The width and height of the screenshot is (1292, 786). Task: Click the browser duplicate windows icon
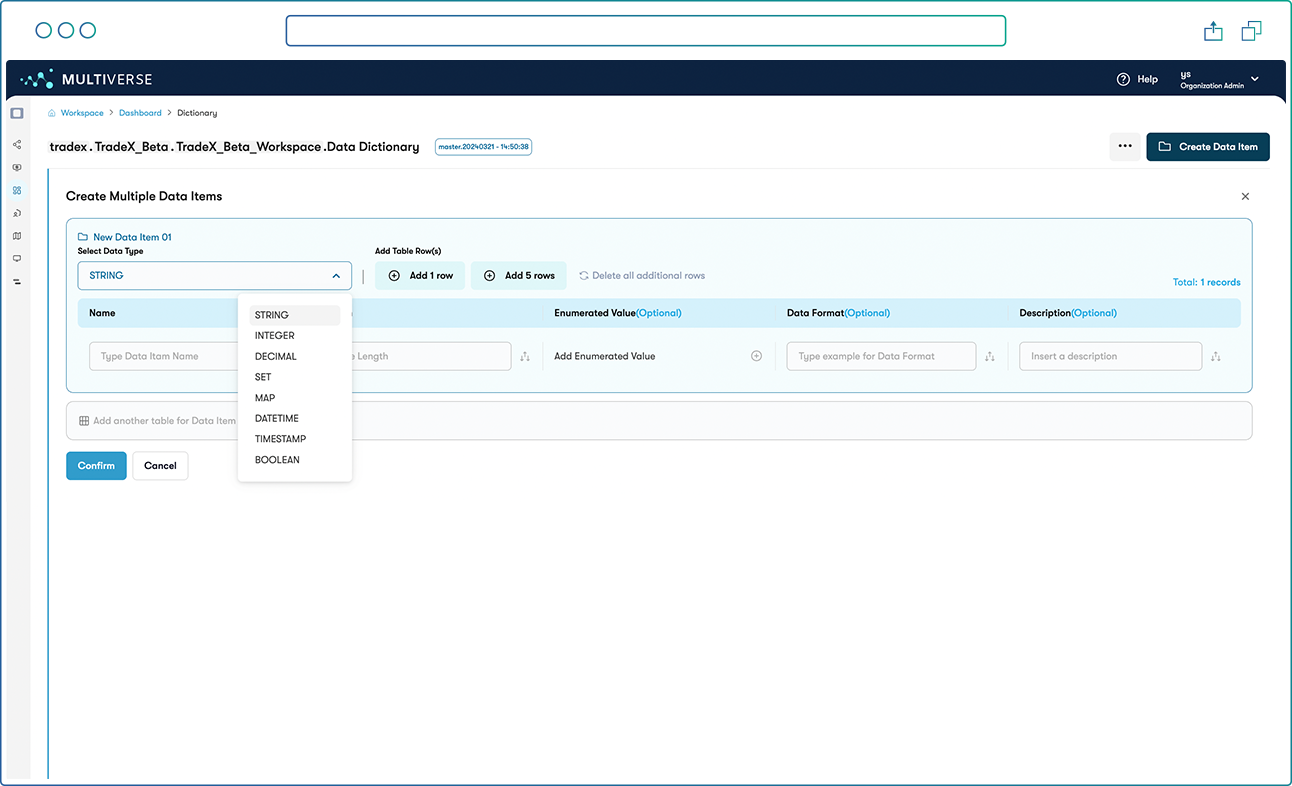click(x=1251, y=31)
